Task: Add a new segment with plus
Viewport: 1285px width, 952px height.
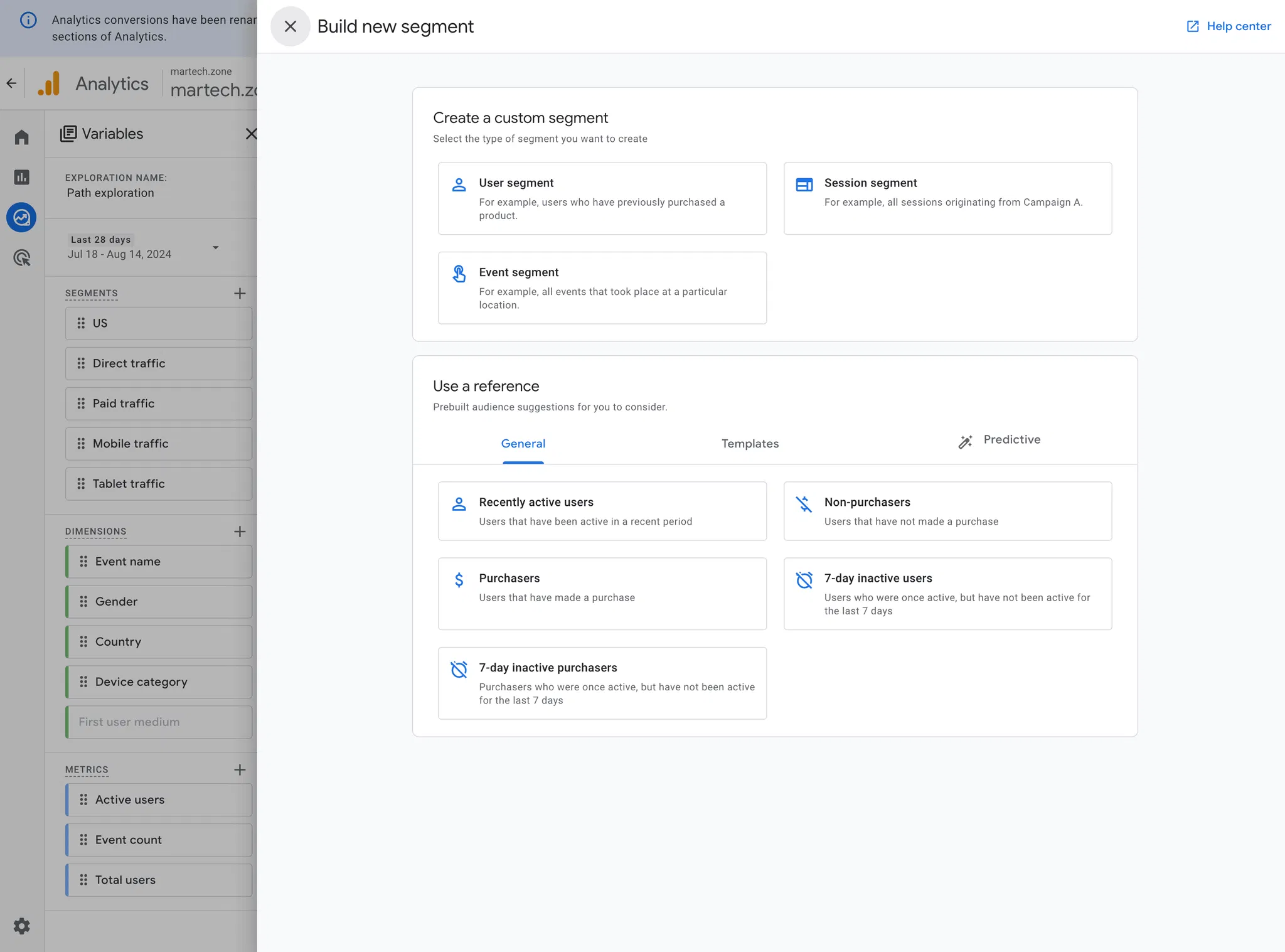Action: [x=240, y=293]
